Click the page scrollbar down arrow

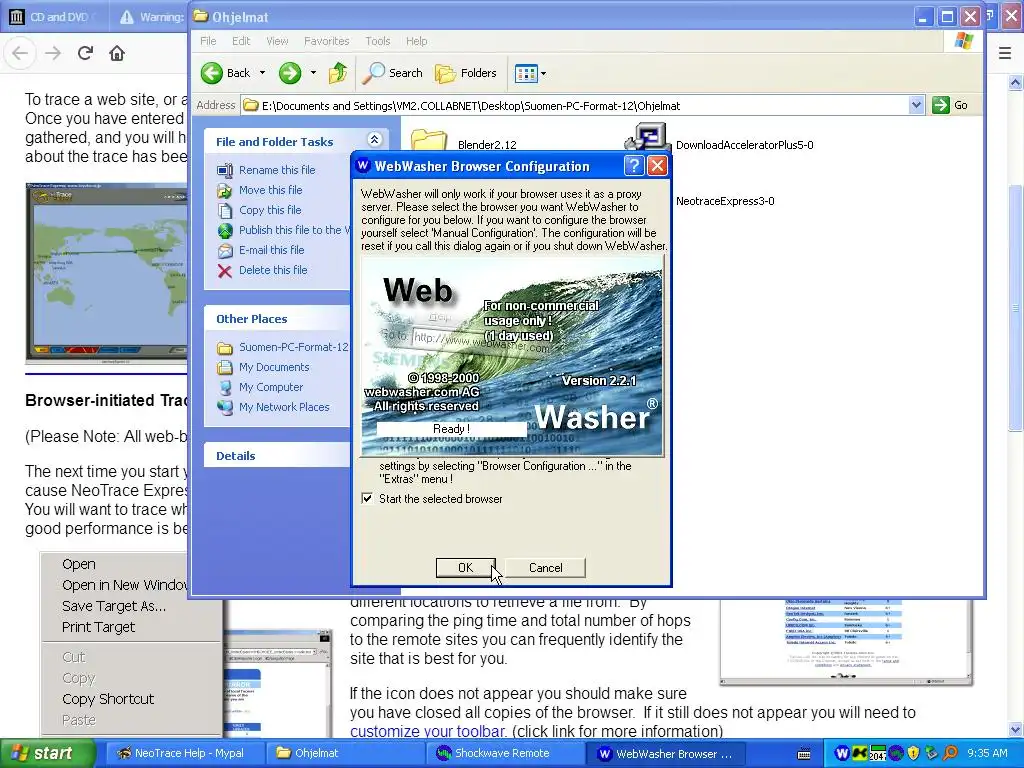[x=1016, y=729]
